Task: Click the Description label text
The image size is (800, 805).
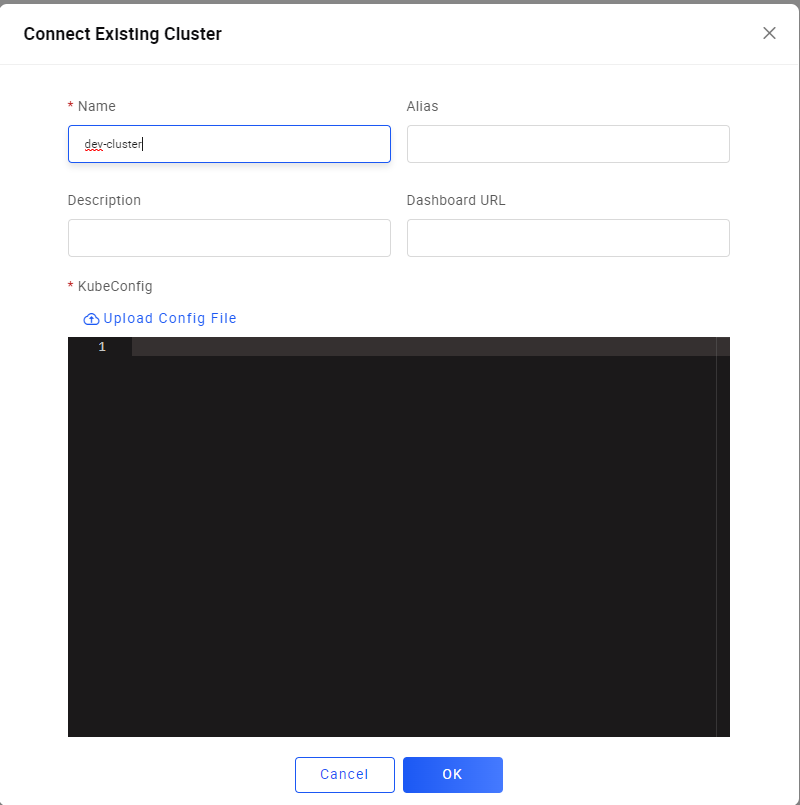Action: 104,200
